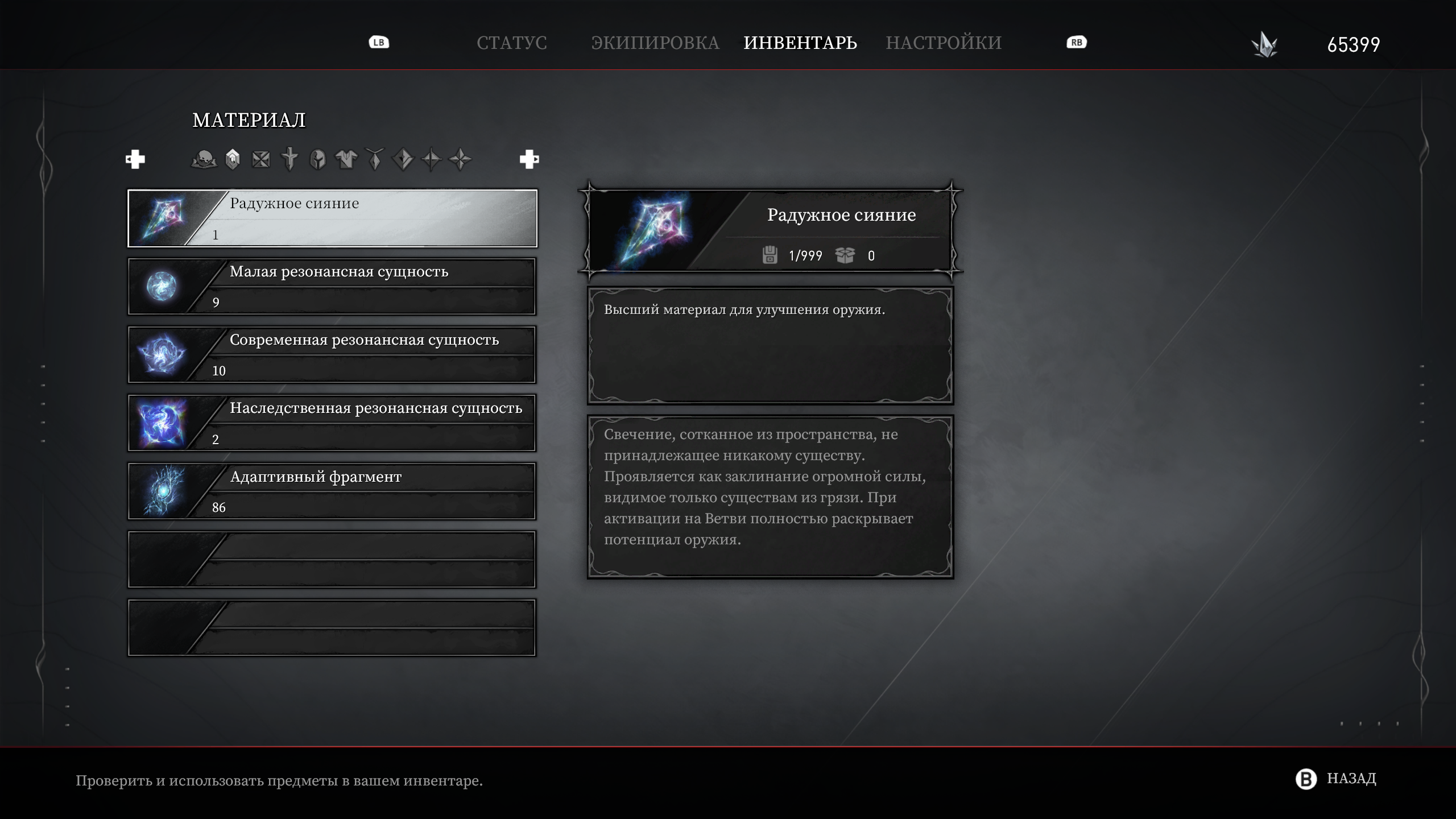Screen dimensions: 1456x819
Task: Switch to the helmet category icon
Action: pos(318,159)
